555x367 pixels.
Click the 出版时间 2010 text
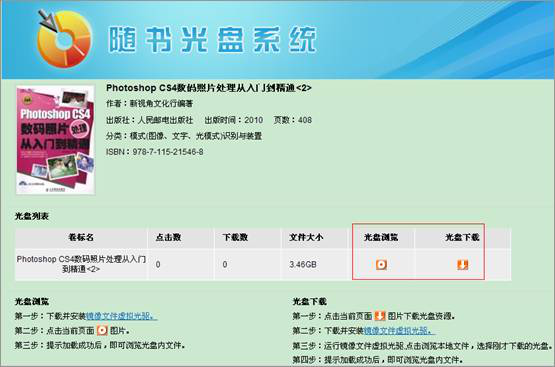point(234,120)
